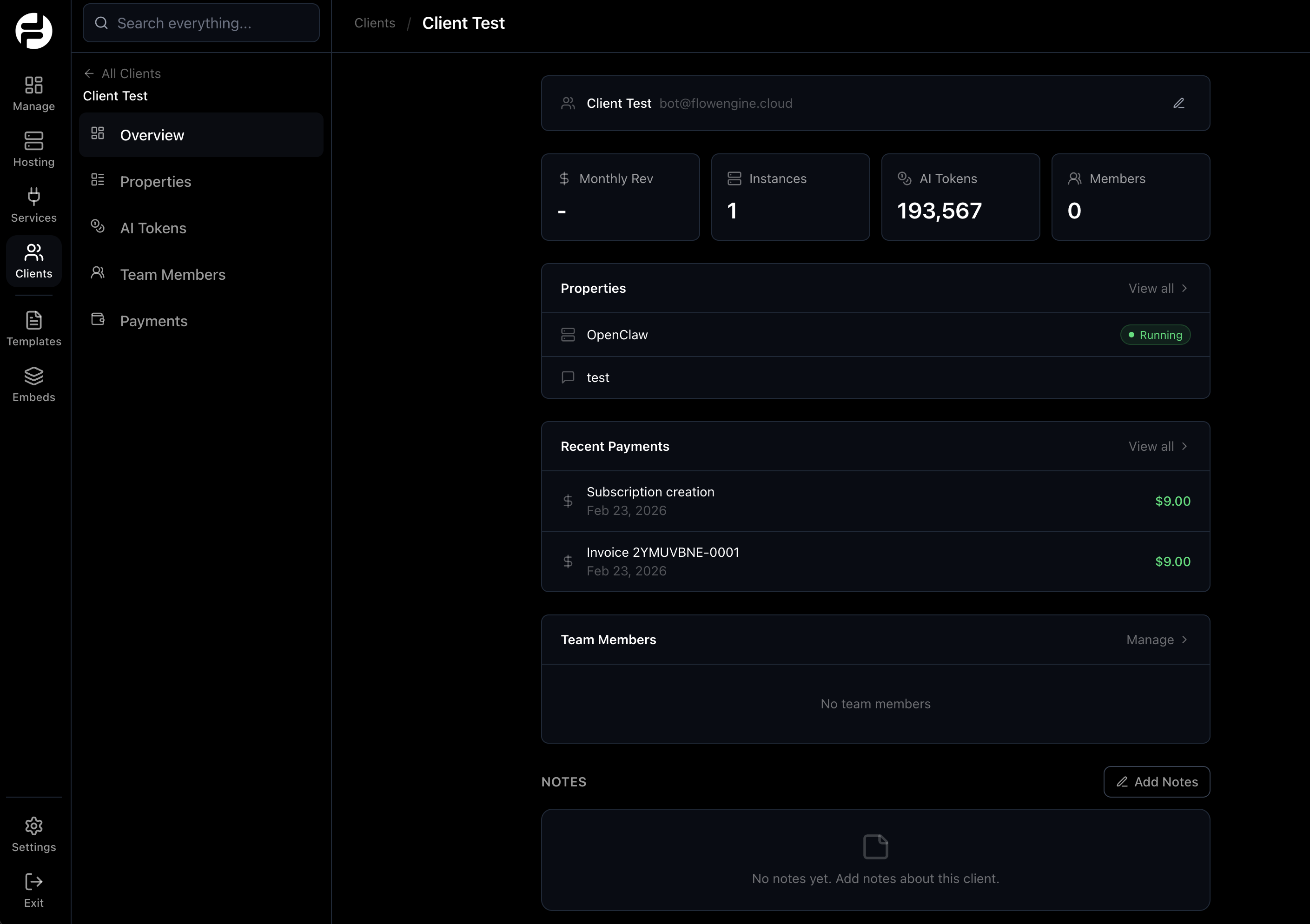1310x924 pixels.
Task: Open Team Members Manage chevron
Action: point(1184,640)
